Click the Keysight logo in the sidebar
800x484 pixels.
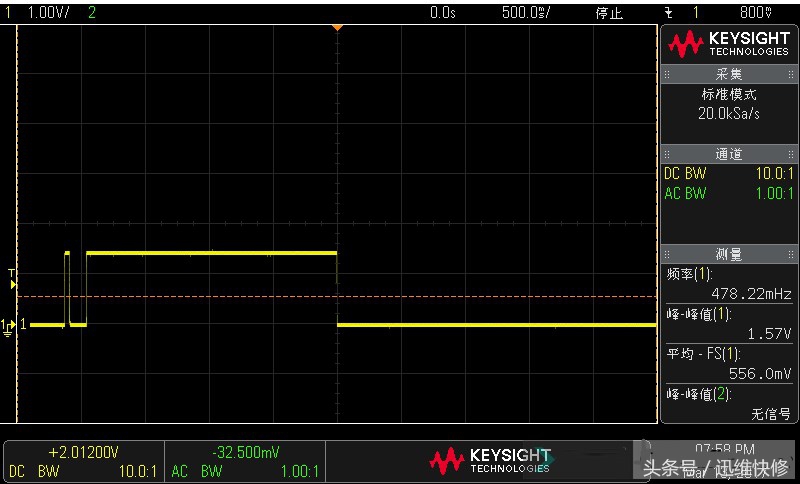pyautogui.click(x=729, y=44)
